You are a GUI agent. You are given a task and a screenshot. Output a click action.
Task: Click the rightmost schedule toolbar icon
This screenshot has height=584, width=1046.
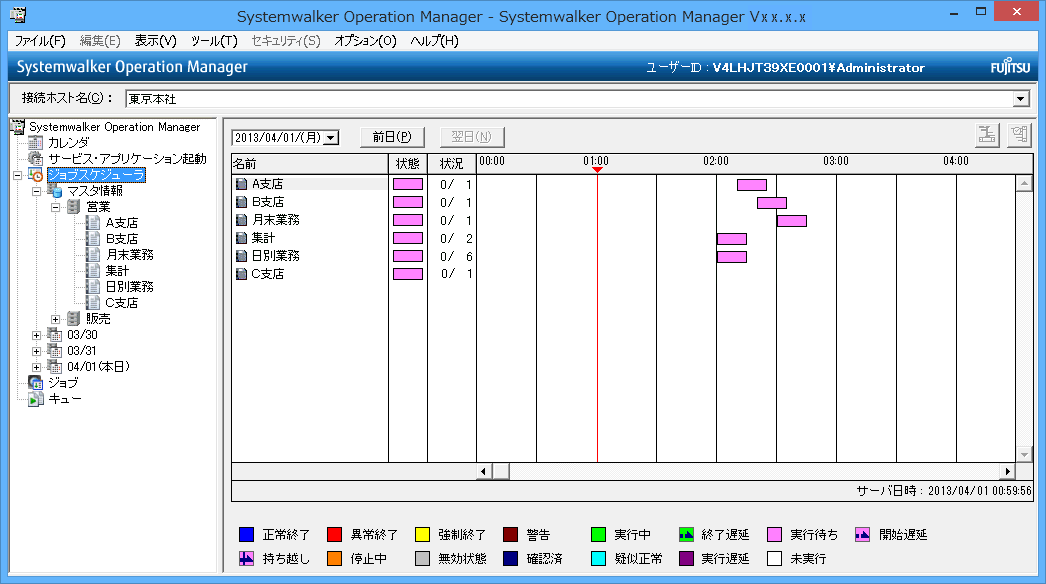pyautogui.click(x=1019, y=135)
